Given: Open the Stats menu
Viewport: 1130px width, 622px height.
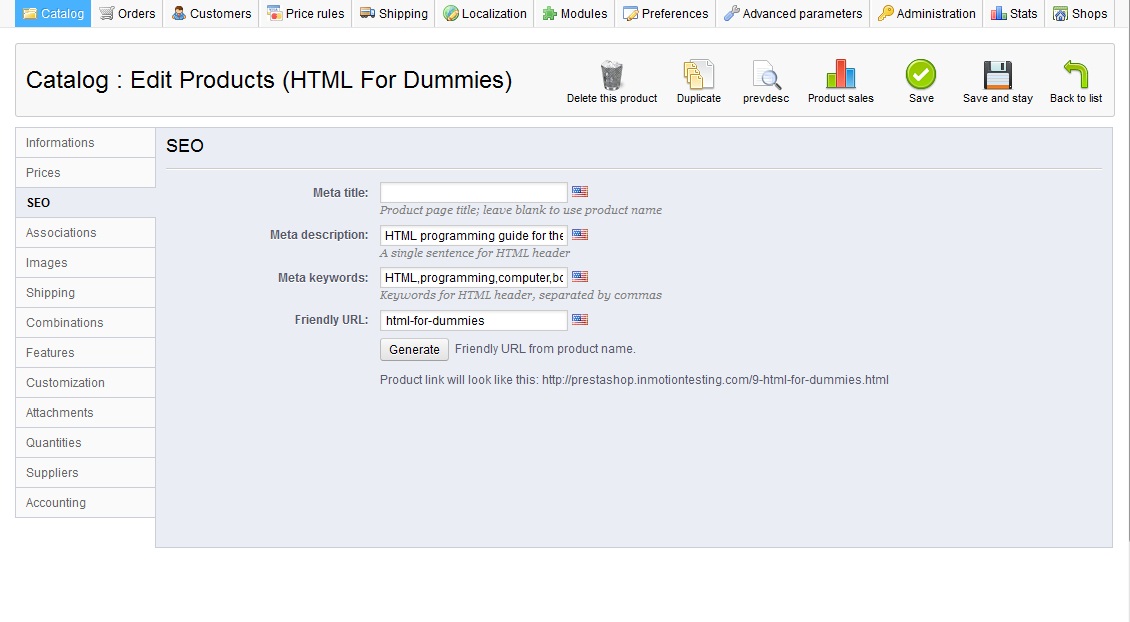Looking at the screenshot, I should coord(1014,13).
